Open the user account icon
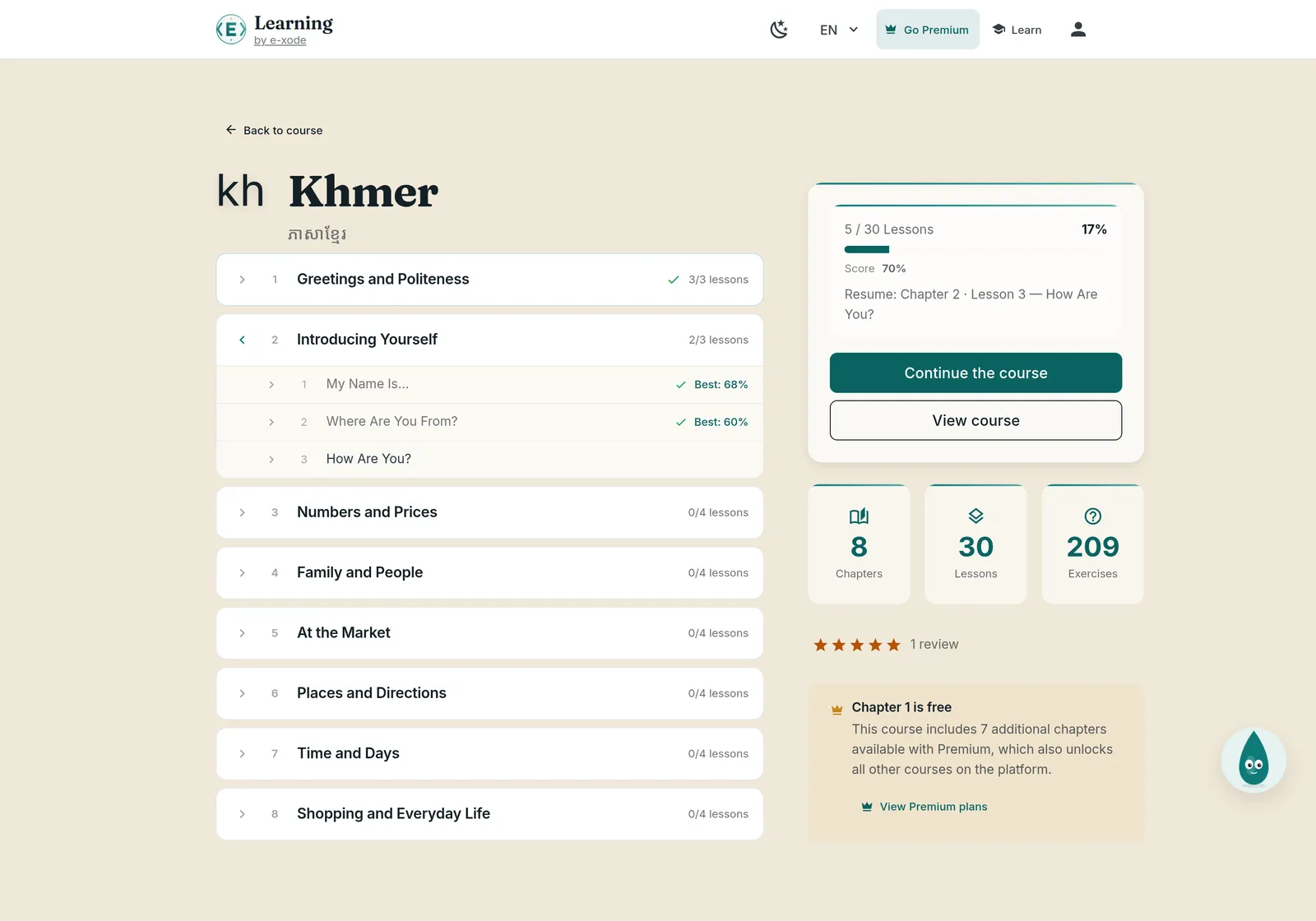Image resolution: width=1316 pixels, height=921 pixels. [1078, 30]
